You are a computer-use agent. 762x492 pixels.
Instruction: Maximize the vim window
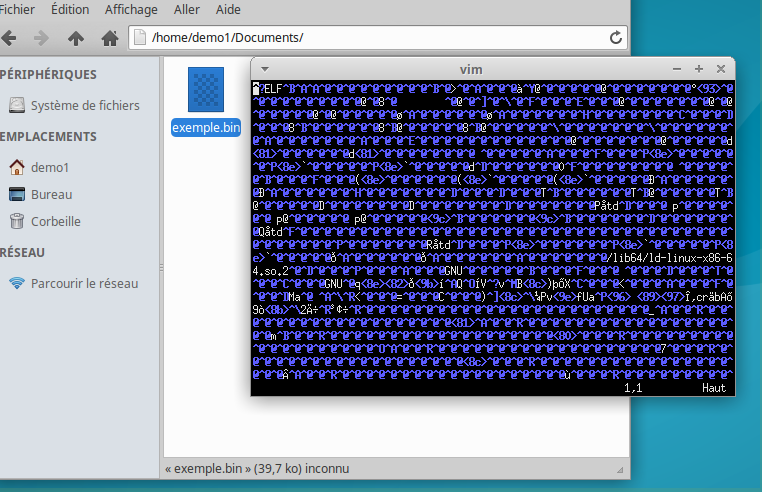[699, 69]
